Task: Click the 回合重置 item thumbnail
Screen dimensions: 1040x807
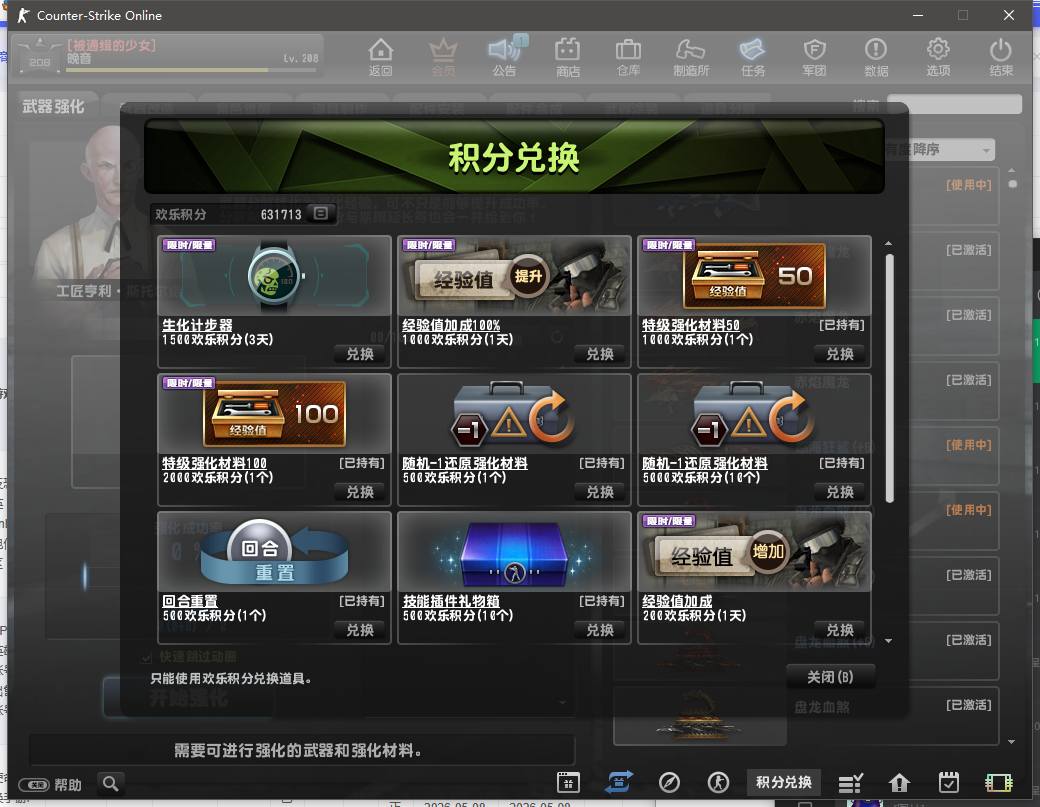Action: pyautogui.click(x=275, y=552)
